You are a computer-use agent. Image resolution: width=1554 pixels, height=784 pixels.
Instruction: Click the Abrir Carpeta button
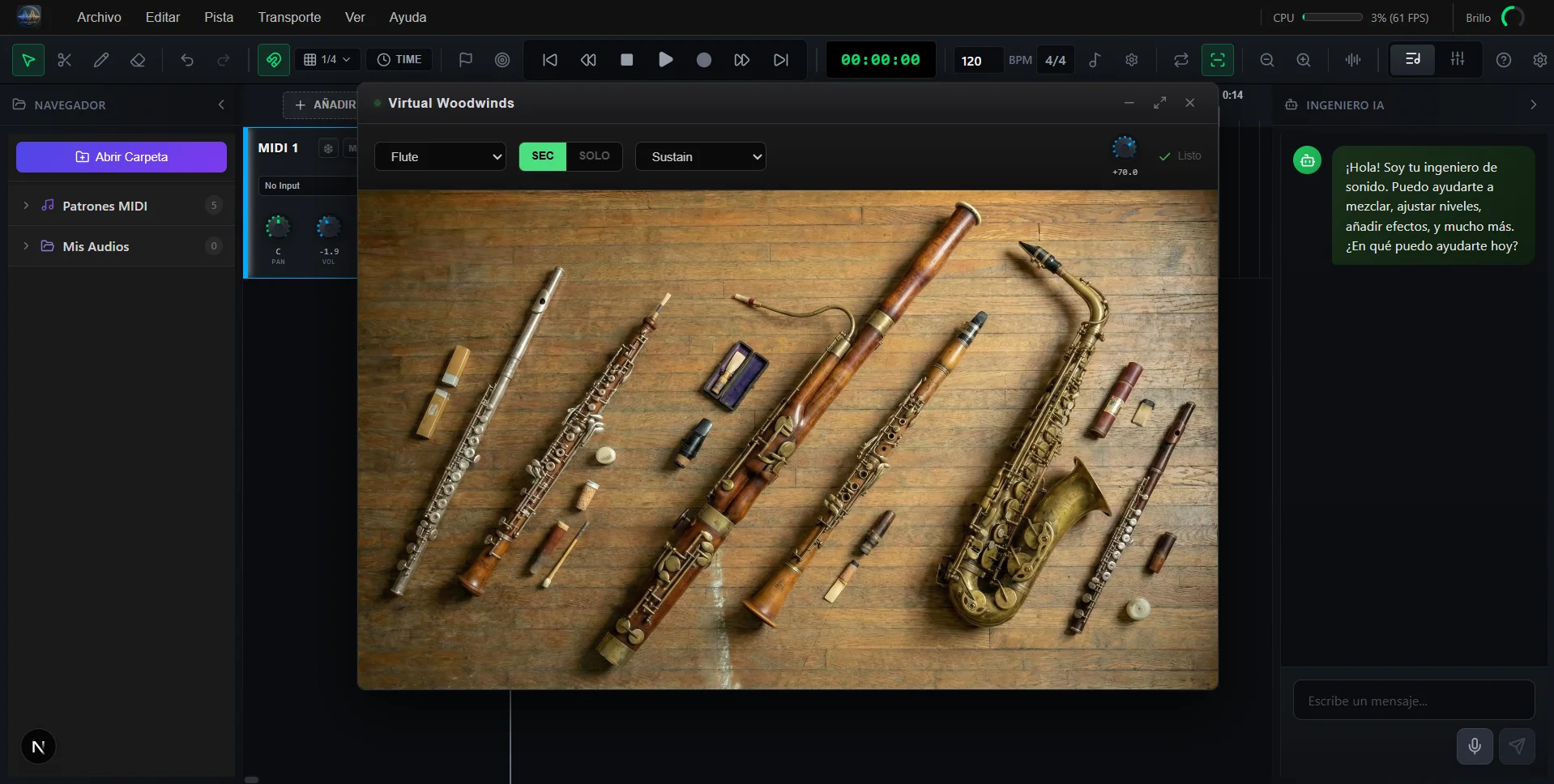[x=122, y=157]
